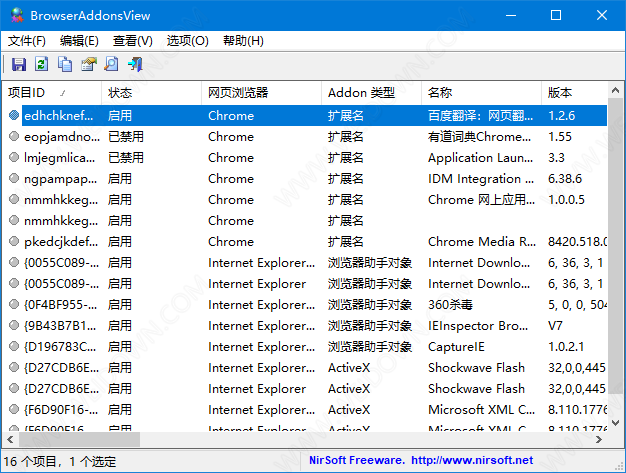The height and width of the screenshot is (473, 626).
Task: Open the 查看(V) menu
Action: 133,41
